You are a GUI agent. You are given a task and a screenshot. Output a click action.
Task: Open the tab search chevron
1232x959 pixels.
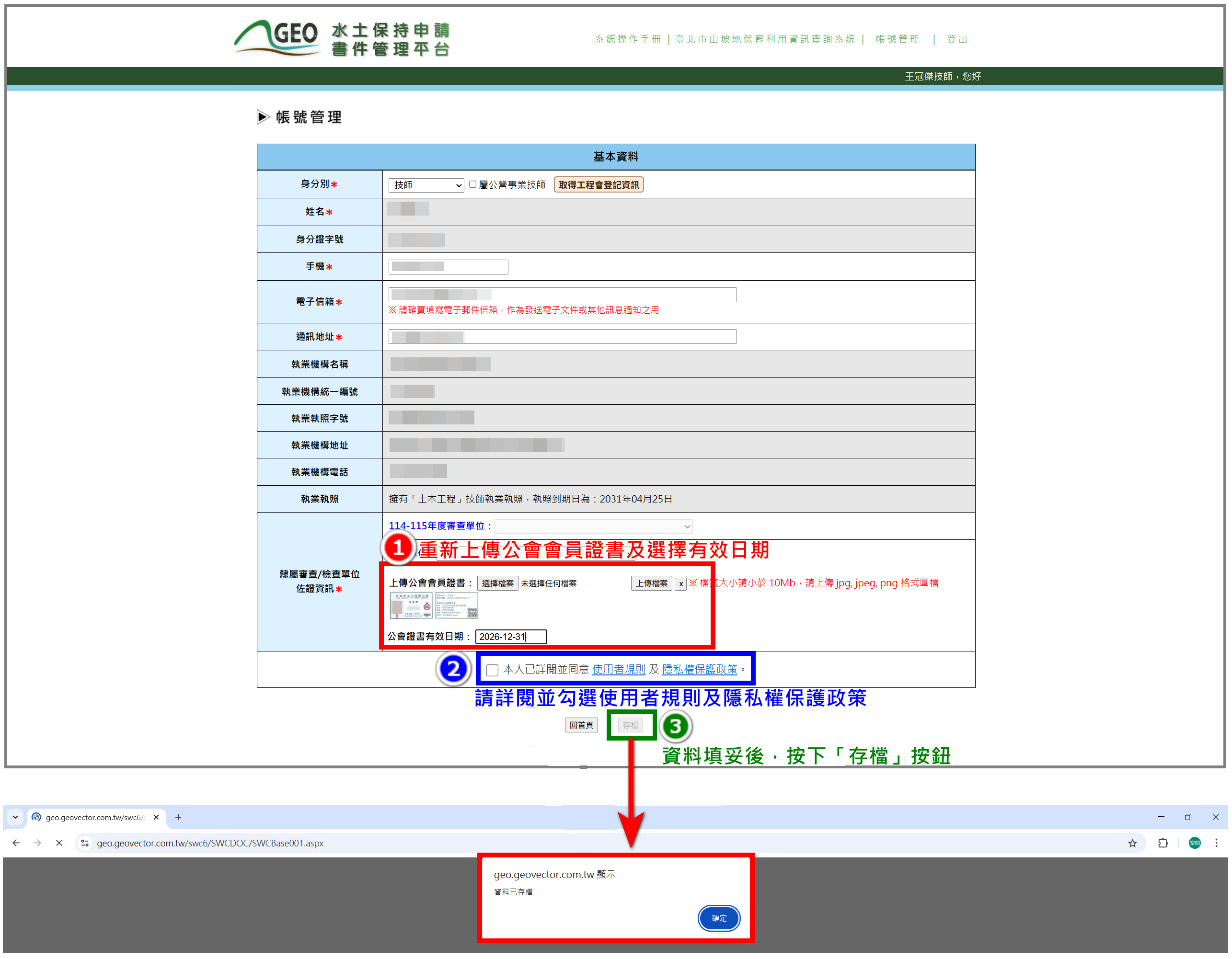[15, 817]
